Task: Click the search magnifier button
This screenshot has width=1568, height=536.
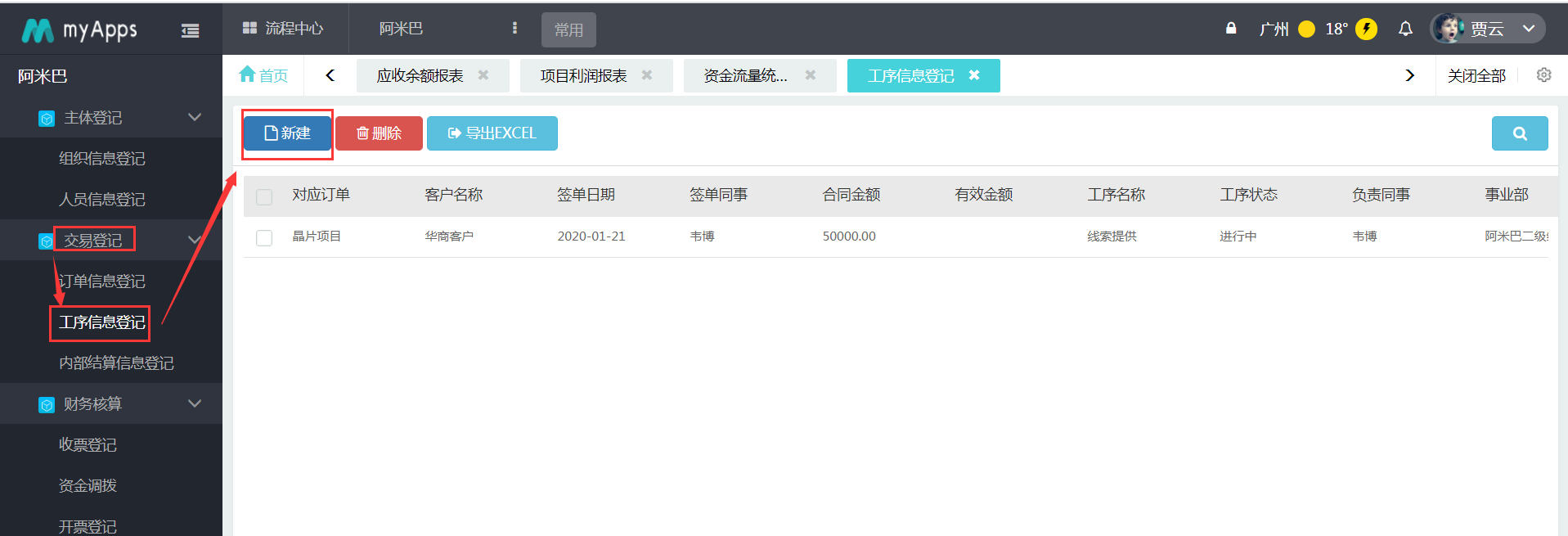Action: tap(1519, 133)
